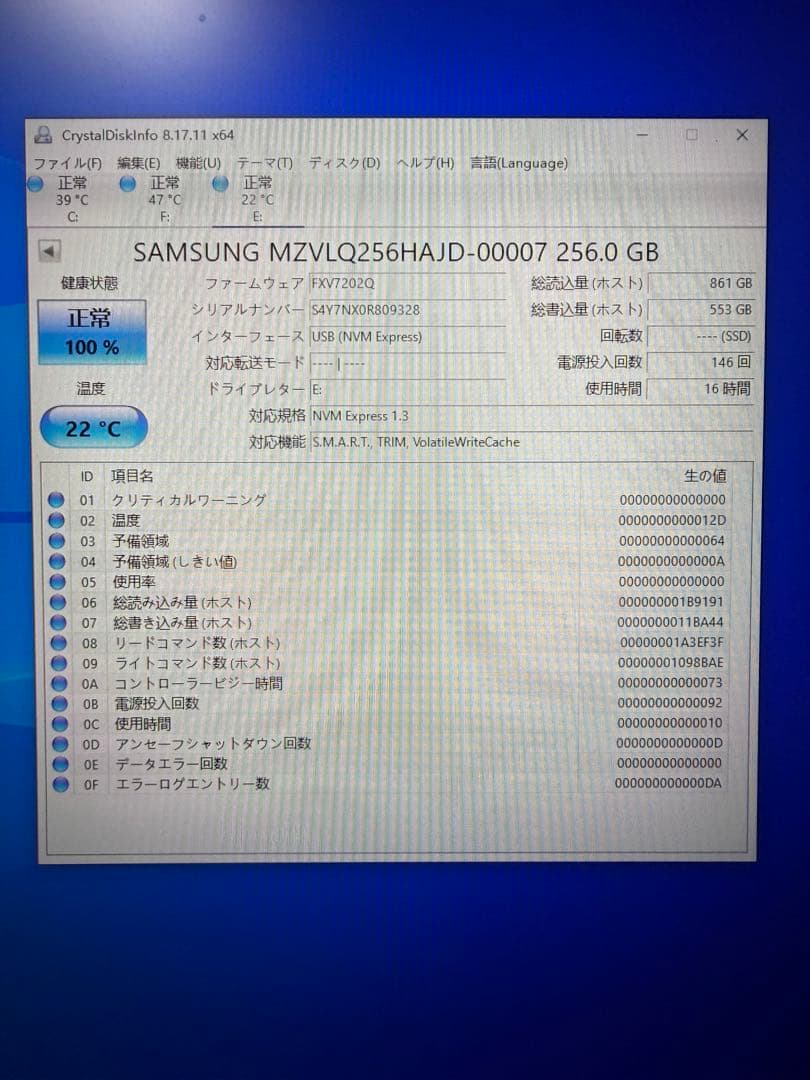Select raw value 0000000000012D for temperature

(x=672, y=521)
